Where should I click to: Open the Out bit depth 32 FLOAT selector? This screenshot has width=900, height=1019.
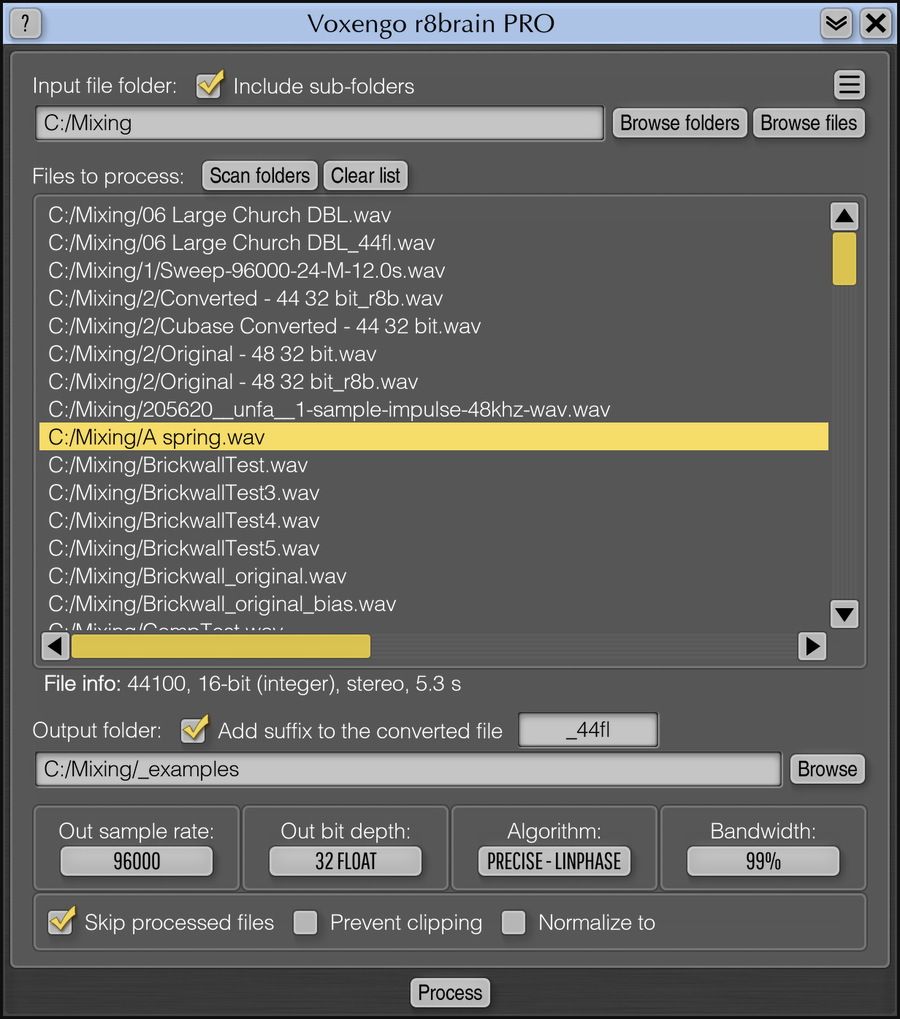[345, 861]
